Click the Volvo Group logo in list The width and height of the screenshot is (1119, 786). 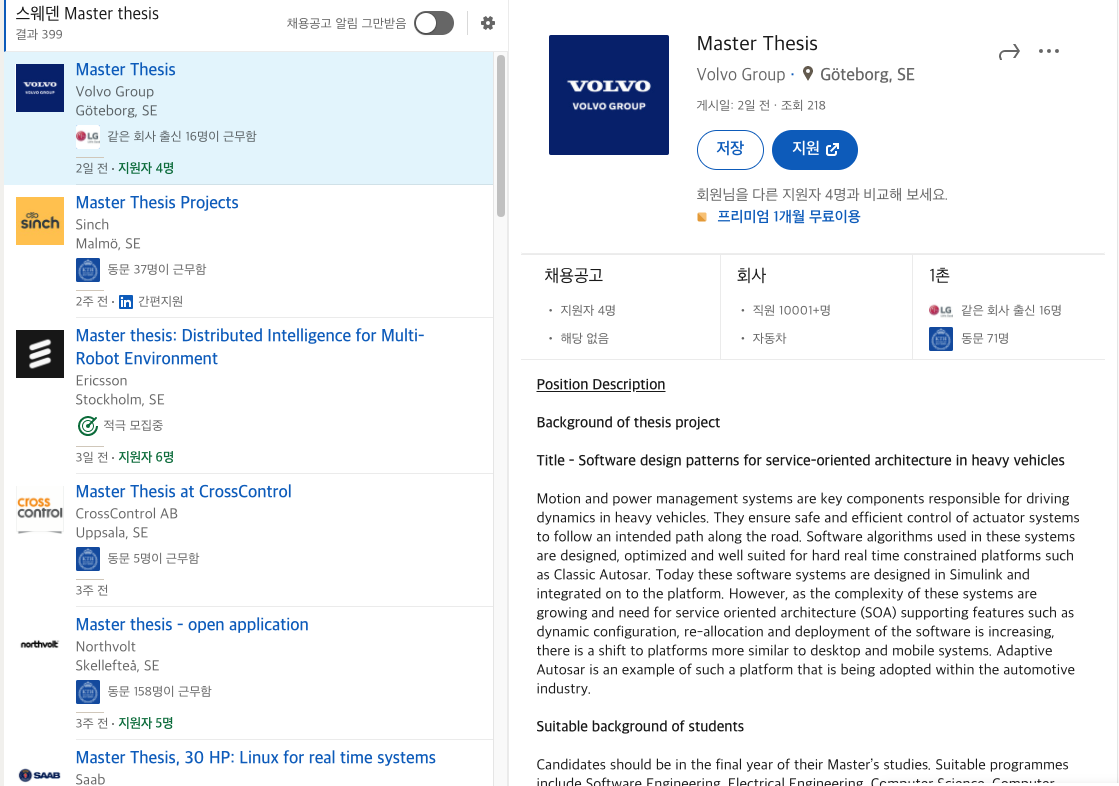(40, 88)
